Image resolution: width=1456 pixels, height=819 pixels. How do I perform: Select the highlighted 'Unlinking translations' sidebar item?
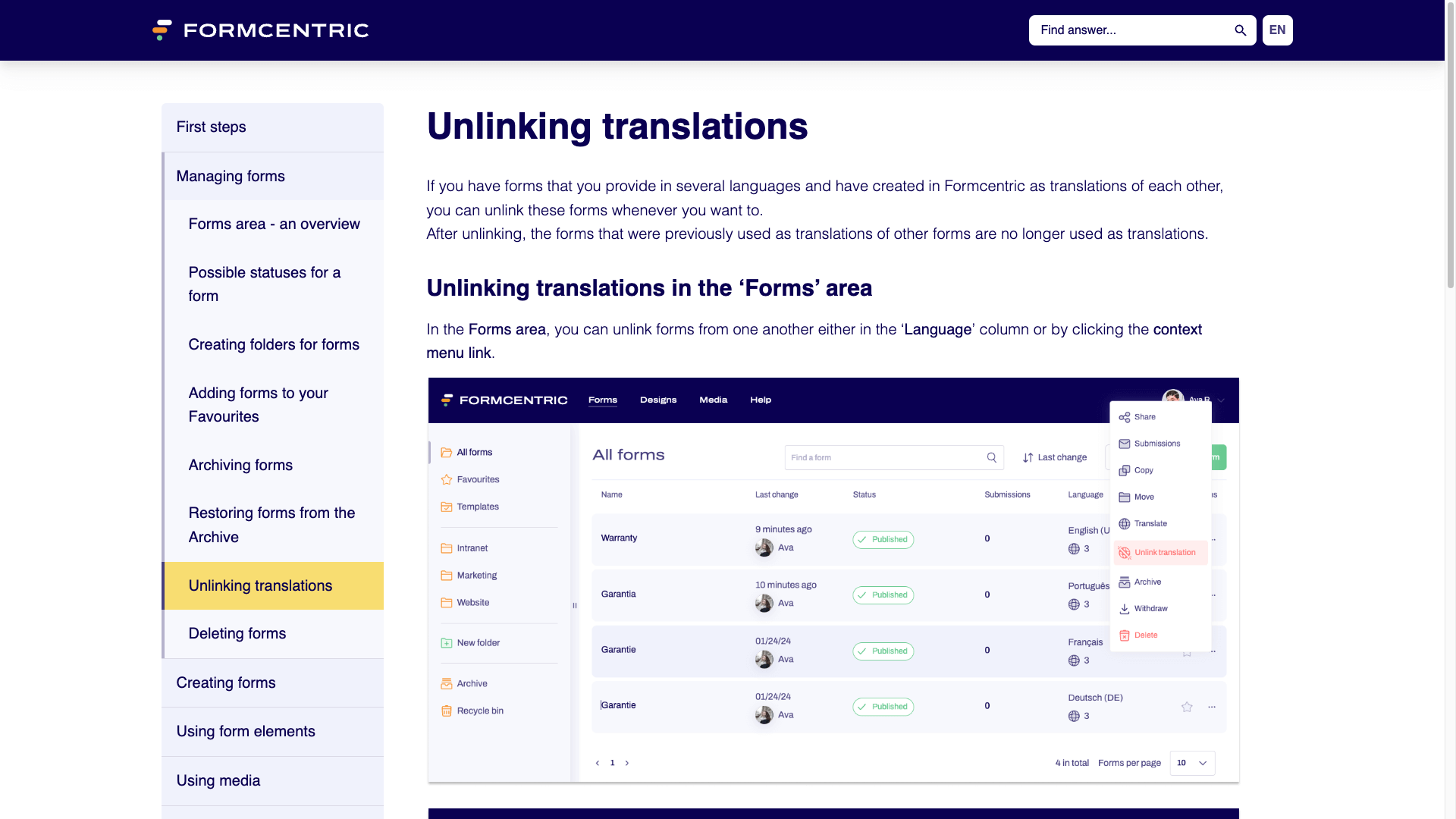(x=272, y=585)
